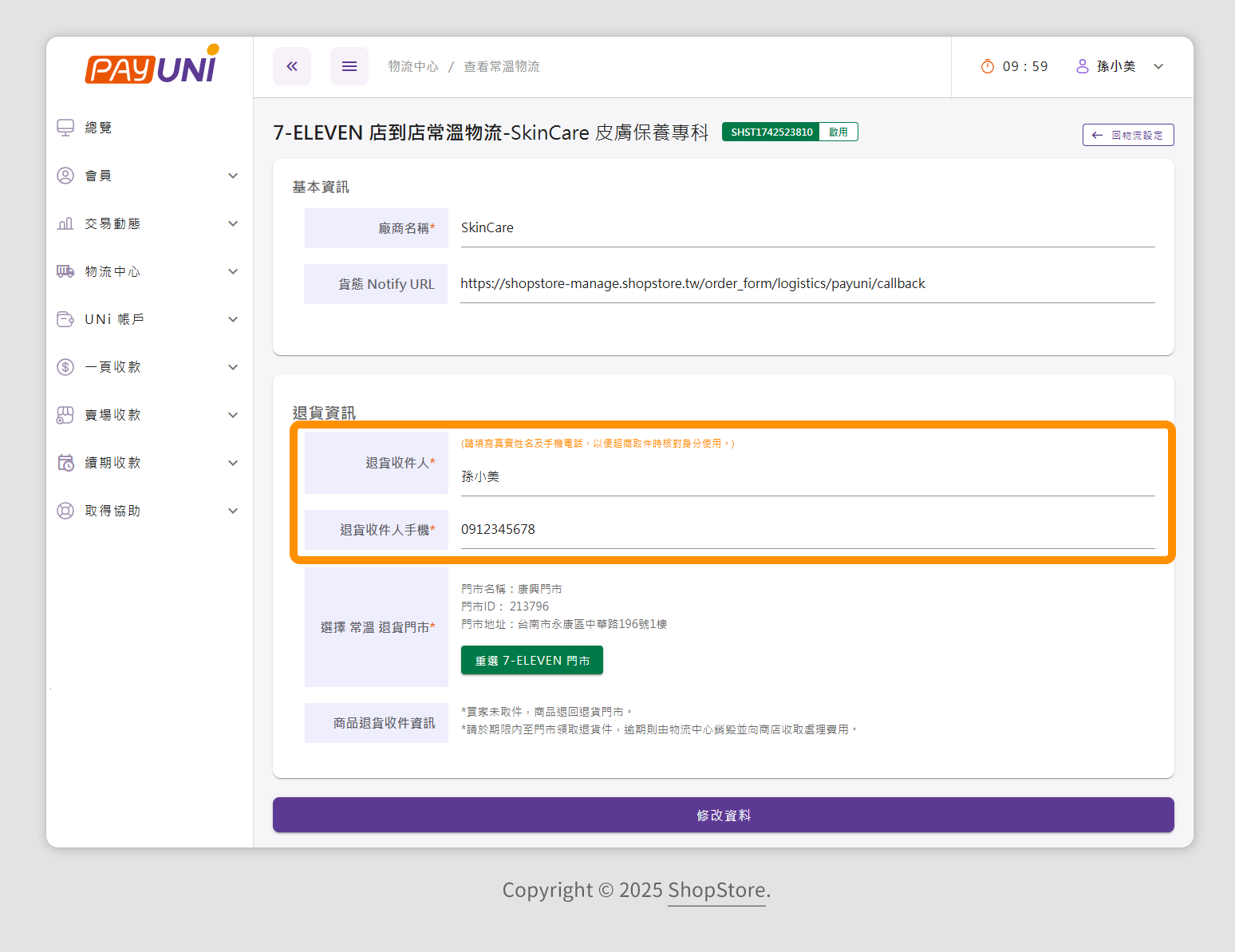Image resolution: width=1235 pixels, height=952 pixels.
Task: Open ShopStore link in footer
Action: click(x=716, y=890)
